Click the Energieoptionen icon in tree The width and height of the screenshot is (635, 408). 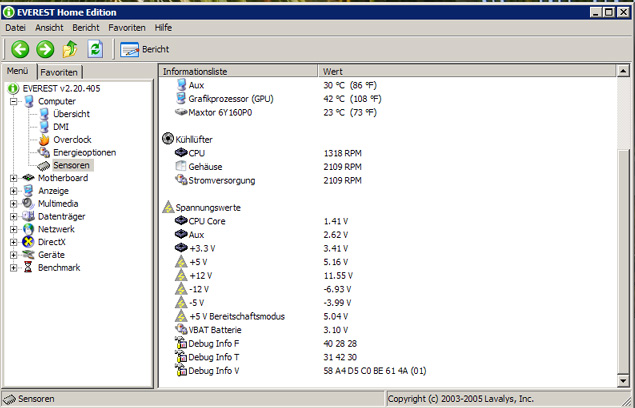pyautogui.click(x=44, y=153)
